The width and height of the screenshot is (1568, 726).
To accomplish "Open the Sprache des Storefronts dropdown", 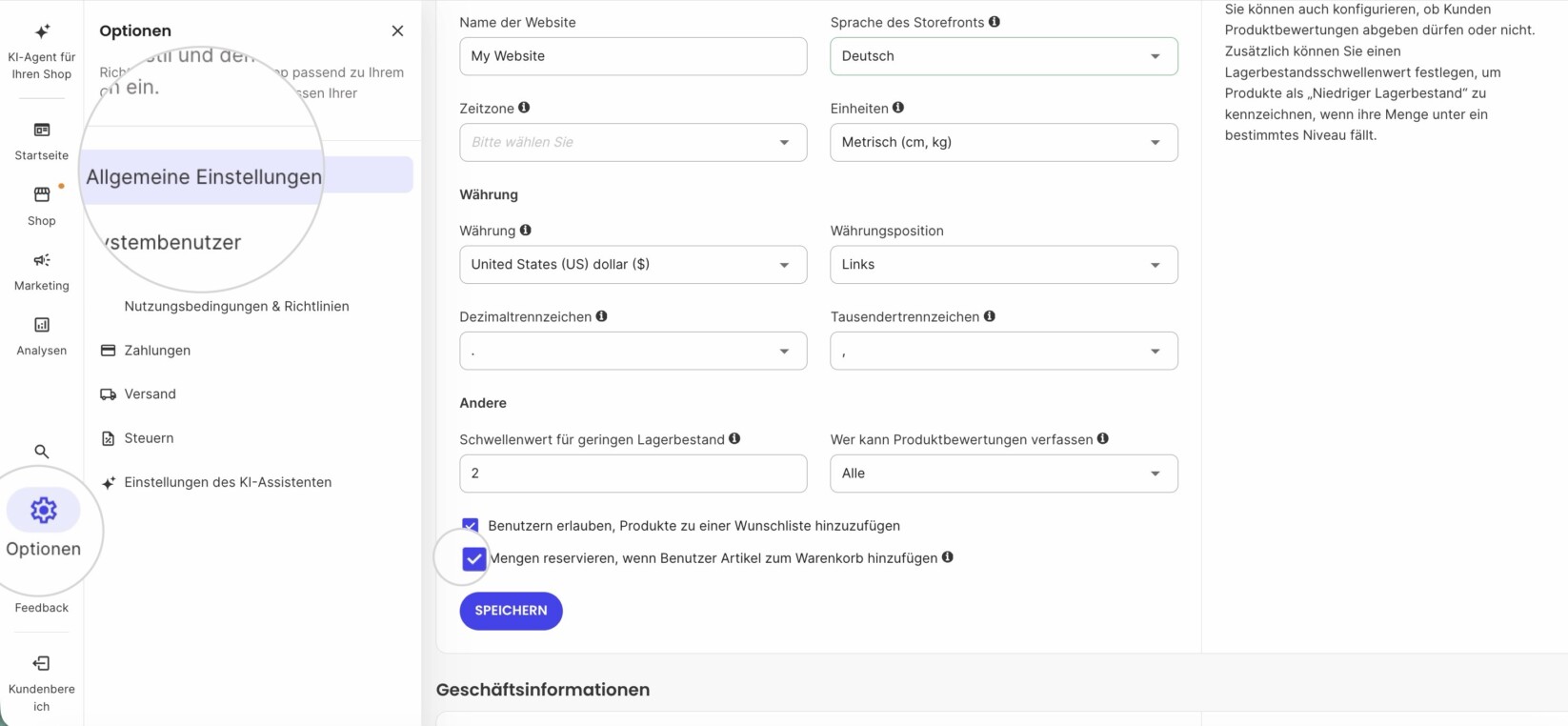I will coord(1004,56).
